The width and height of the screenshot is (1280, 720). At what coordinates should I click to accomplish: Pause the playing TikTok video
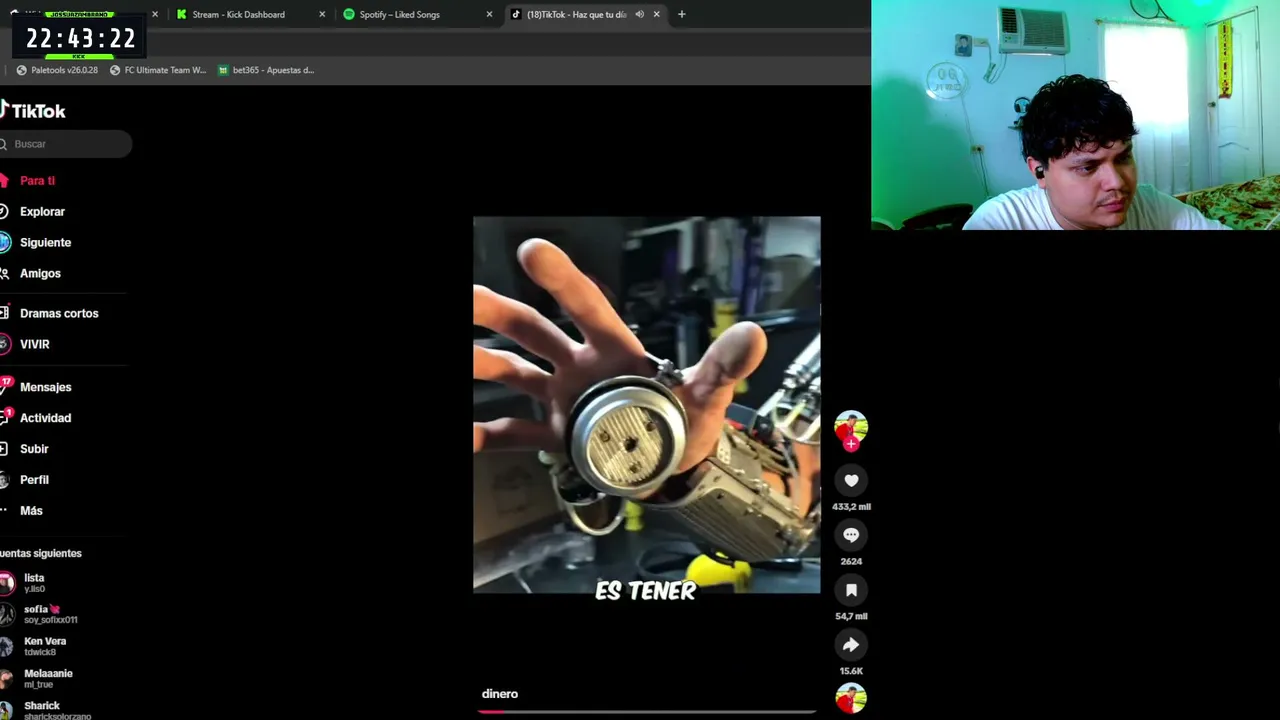pos(646,405)
